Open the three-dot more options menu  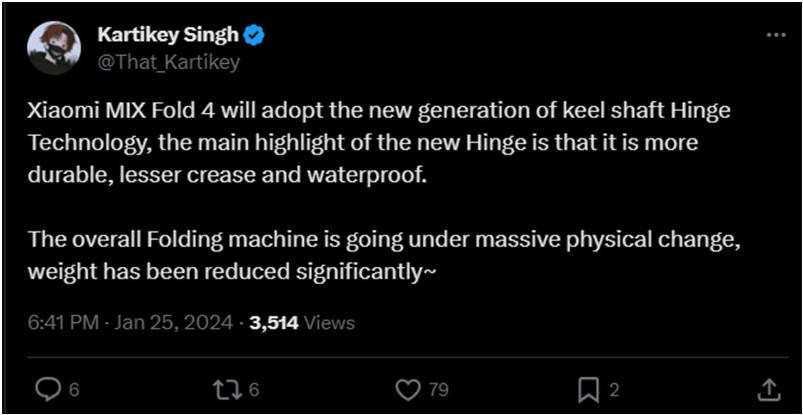(x=775, y=35)
